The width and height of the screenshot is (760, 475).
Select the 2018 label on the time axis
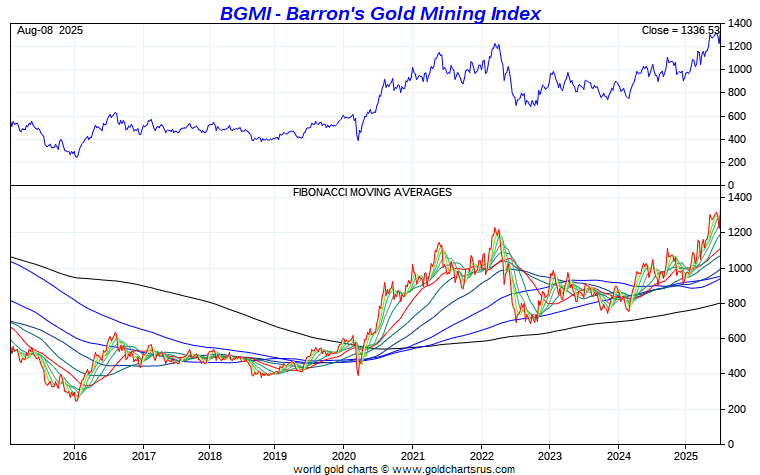[209, 457]
